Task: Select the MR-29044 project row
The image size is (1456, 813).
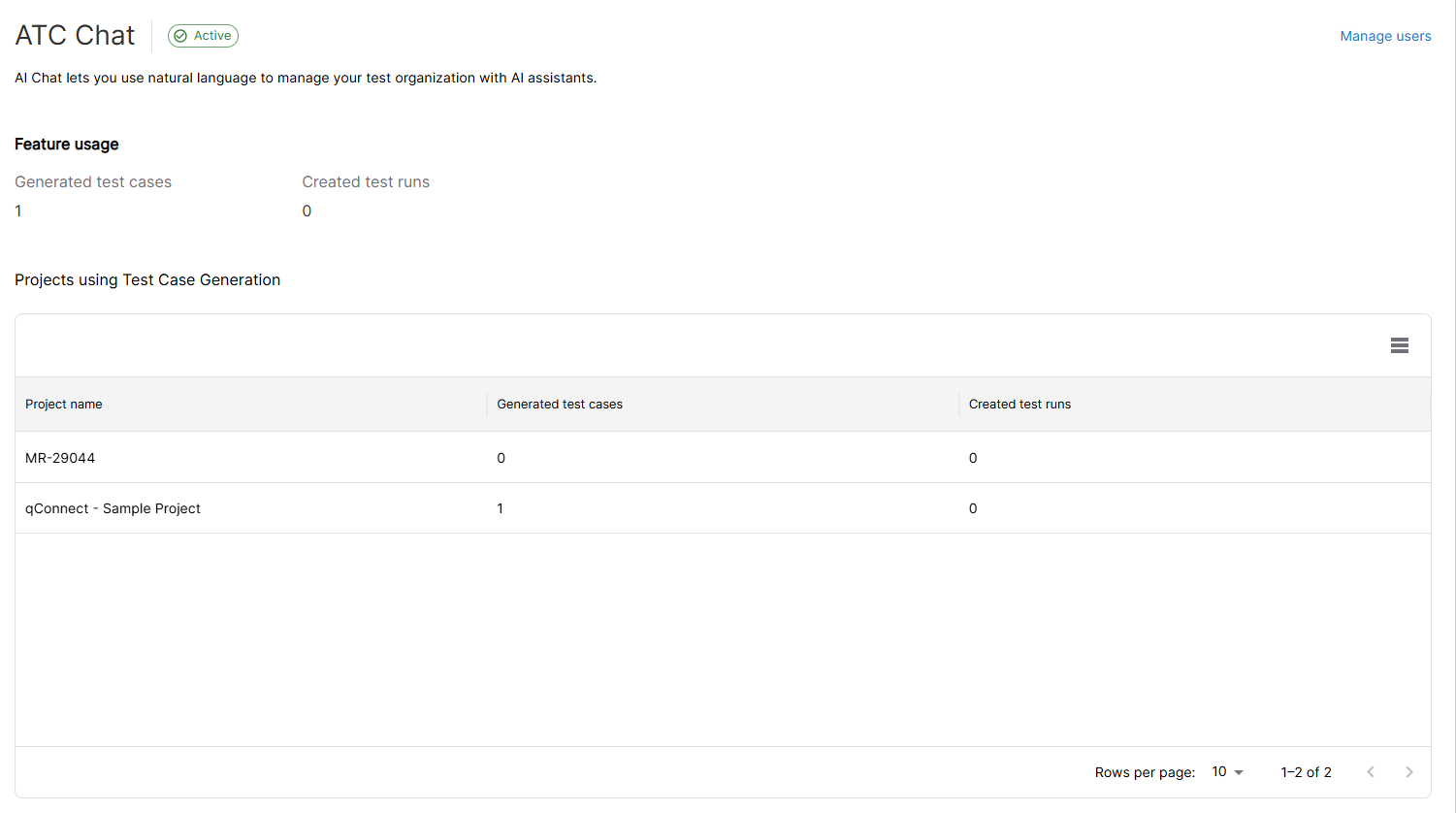Action: [60, 458]
